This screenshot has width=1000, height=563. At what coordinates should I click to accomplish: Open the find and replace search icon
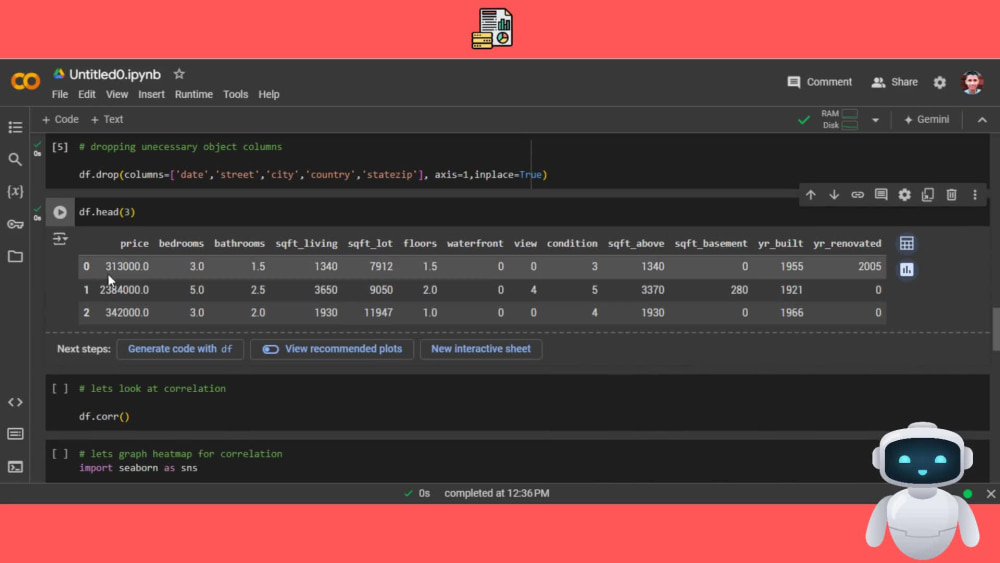[15, 159]
